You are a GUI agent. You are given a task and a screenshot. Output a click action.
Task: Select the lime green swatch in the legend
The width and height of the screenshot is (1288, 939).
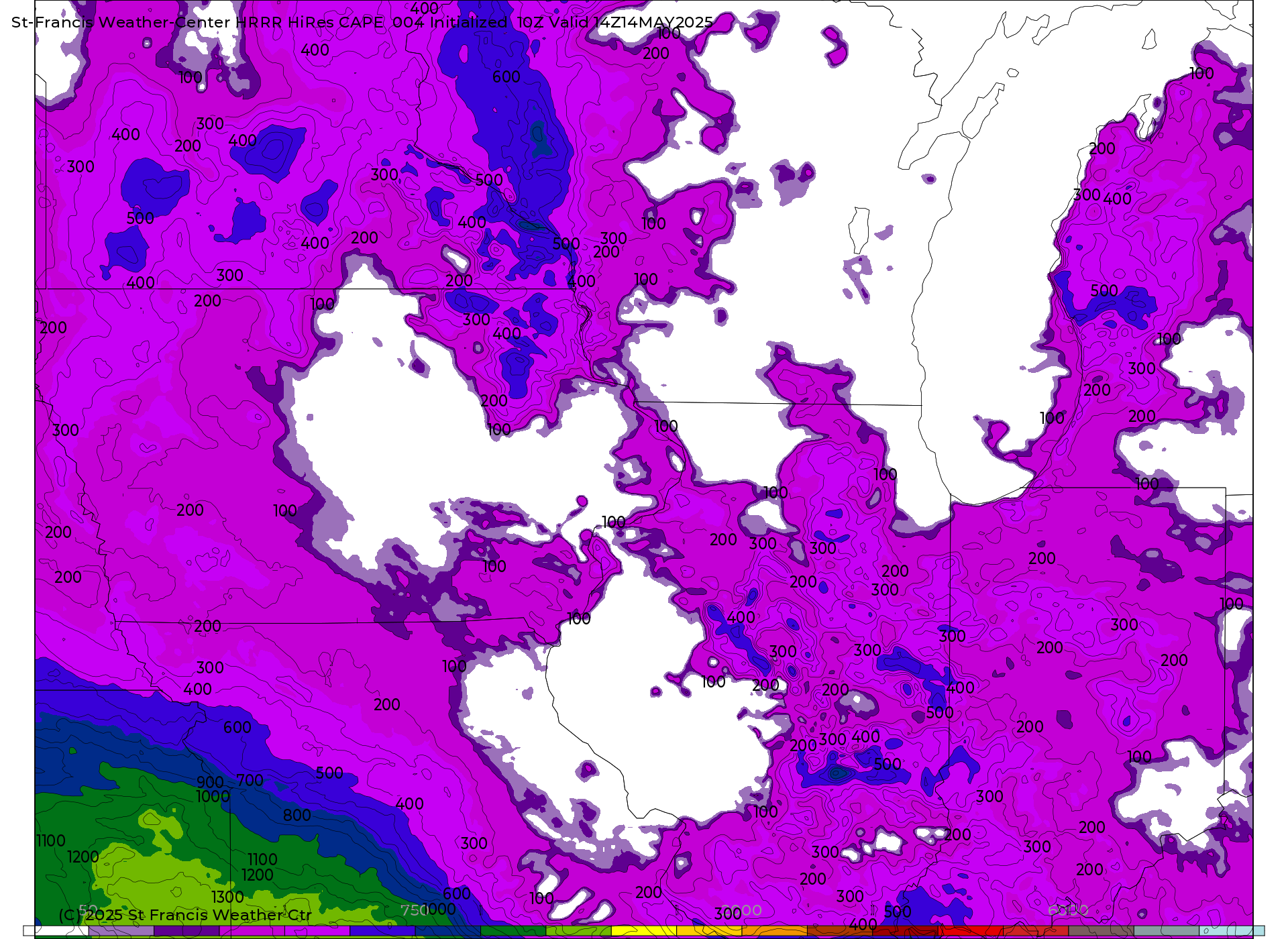click(x=579, y=931)
